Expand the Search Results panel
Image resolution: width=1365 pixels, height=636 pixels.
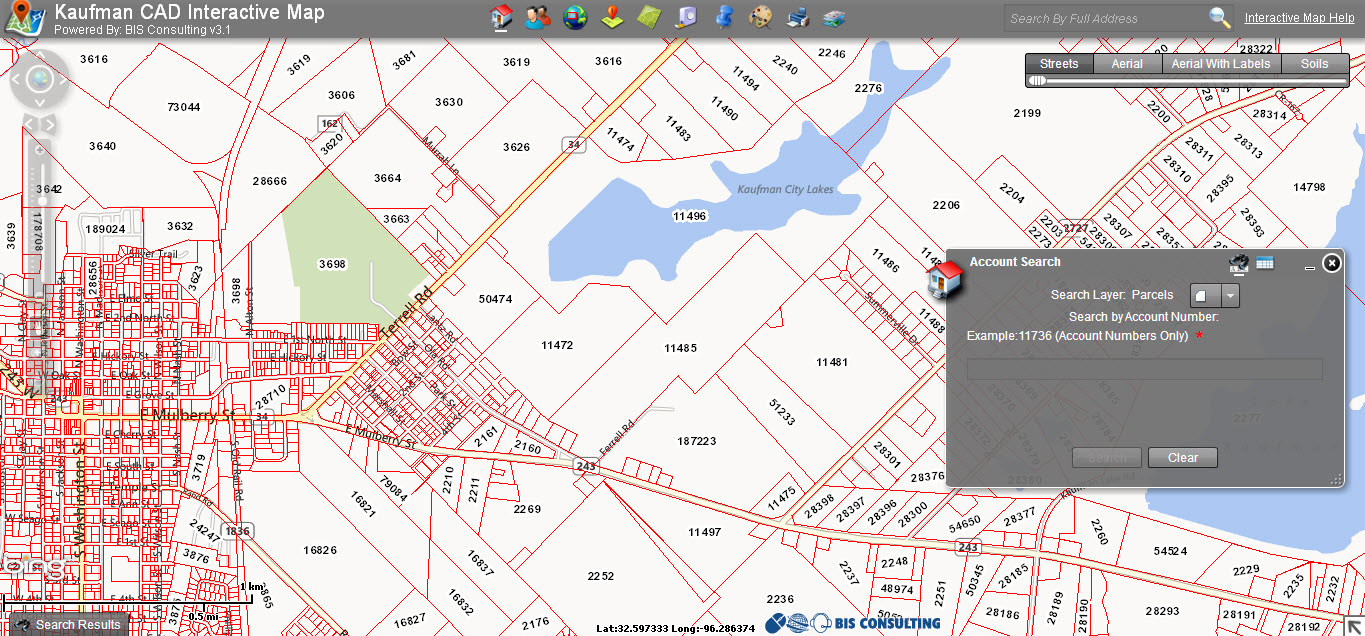66,625
